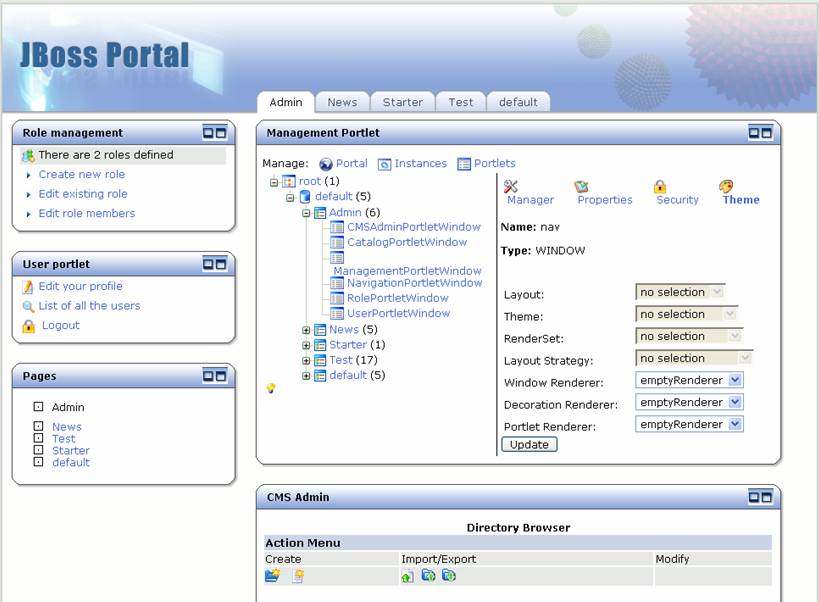Switch to the Test tab

point(460,102)
